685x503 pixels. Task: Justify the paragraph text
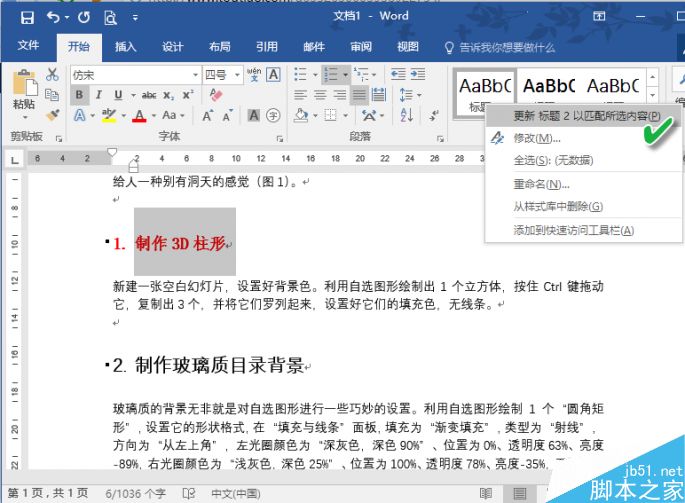(x=360, y=95)
